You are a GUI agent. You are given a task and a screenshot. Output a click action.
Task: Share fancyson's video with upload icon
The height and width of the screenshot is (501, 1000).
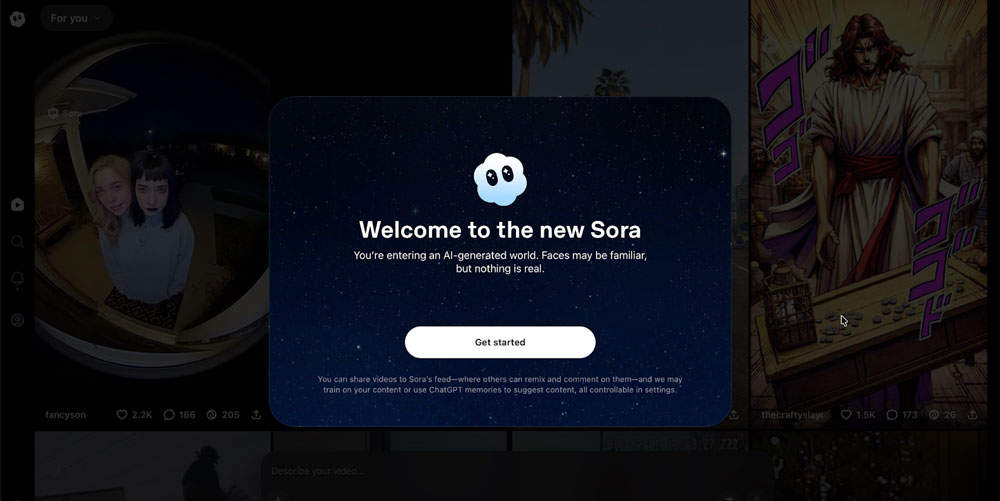tap(256, 414)
